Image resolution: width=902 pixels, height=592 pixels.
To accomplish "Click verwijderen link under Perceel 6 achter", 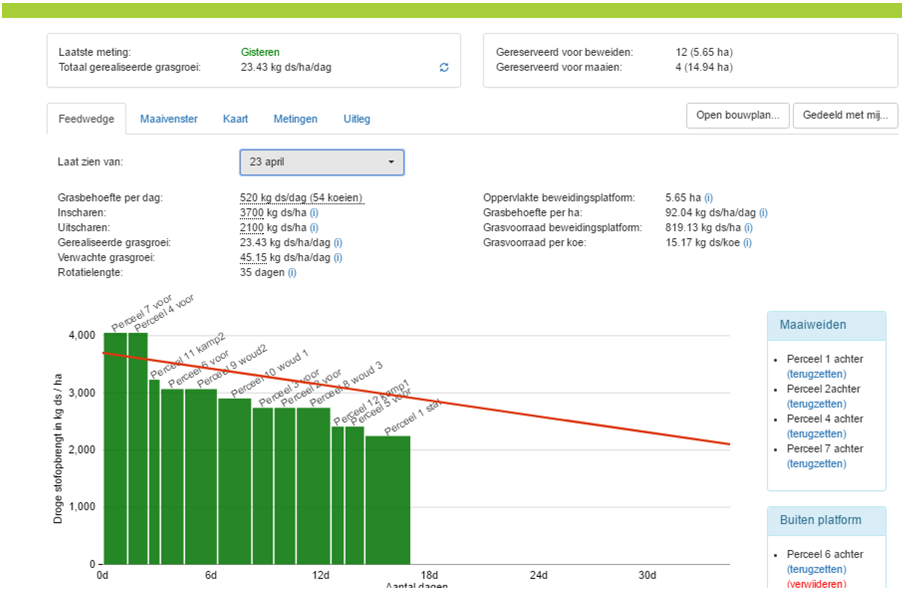I will [x=816, y=584].
